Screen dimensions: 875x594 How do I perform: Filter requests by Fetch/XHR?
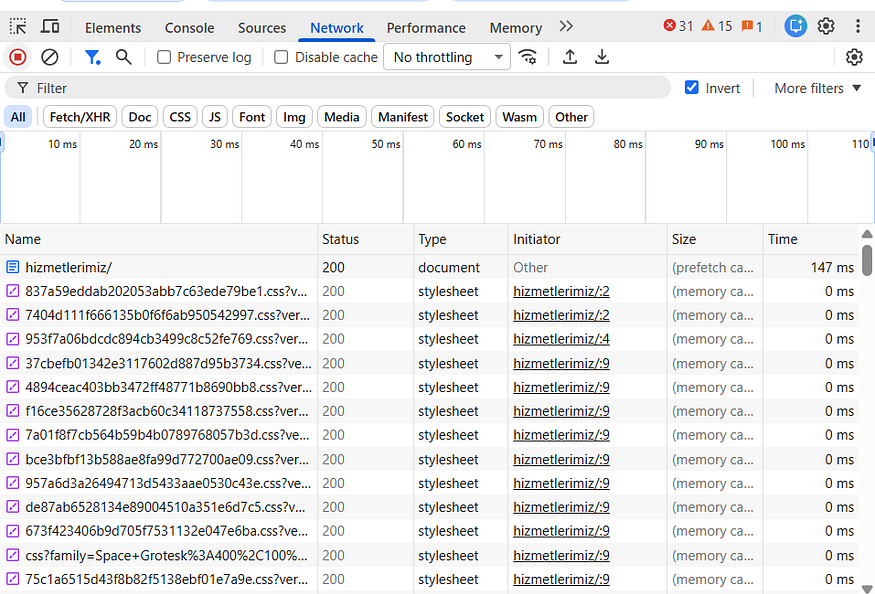click(80, 117)
